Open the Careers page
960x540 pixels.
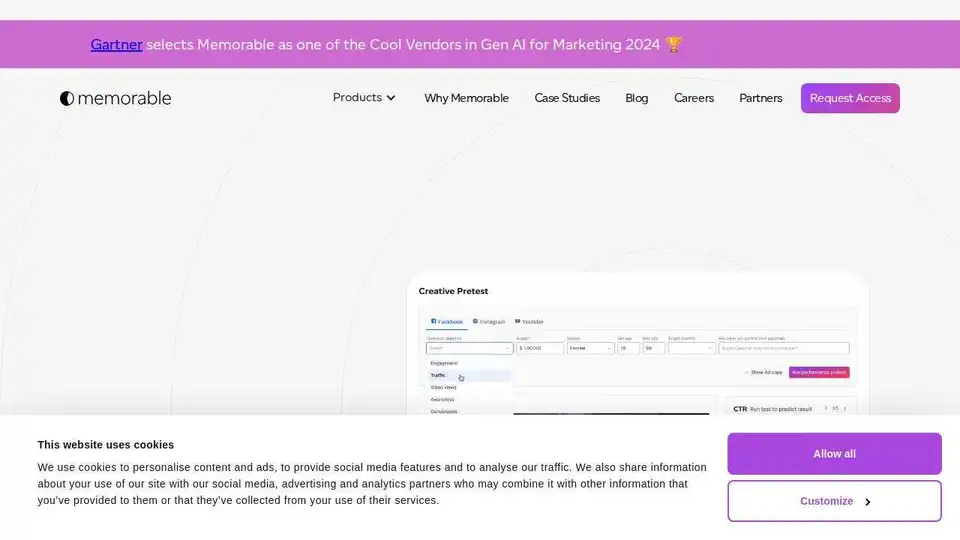694,98
